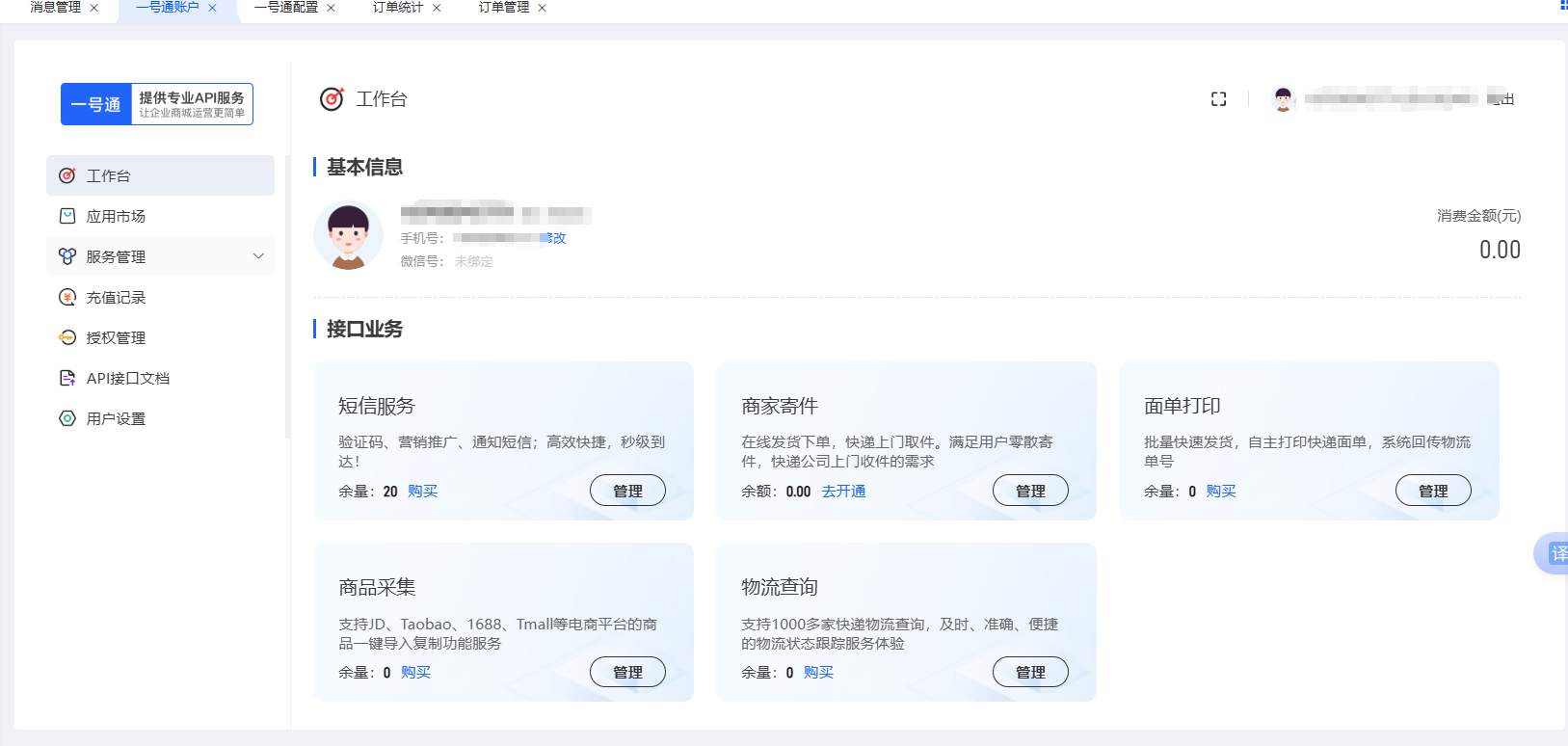Close the 消息管理 tab

coord(93,8)
